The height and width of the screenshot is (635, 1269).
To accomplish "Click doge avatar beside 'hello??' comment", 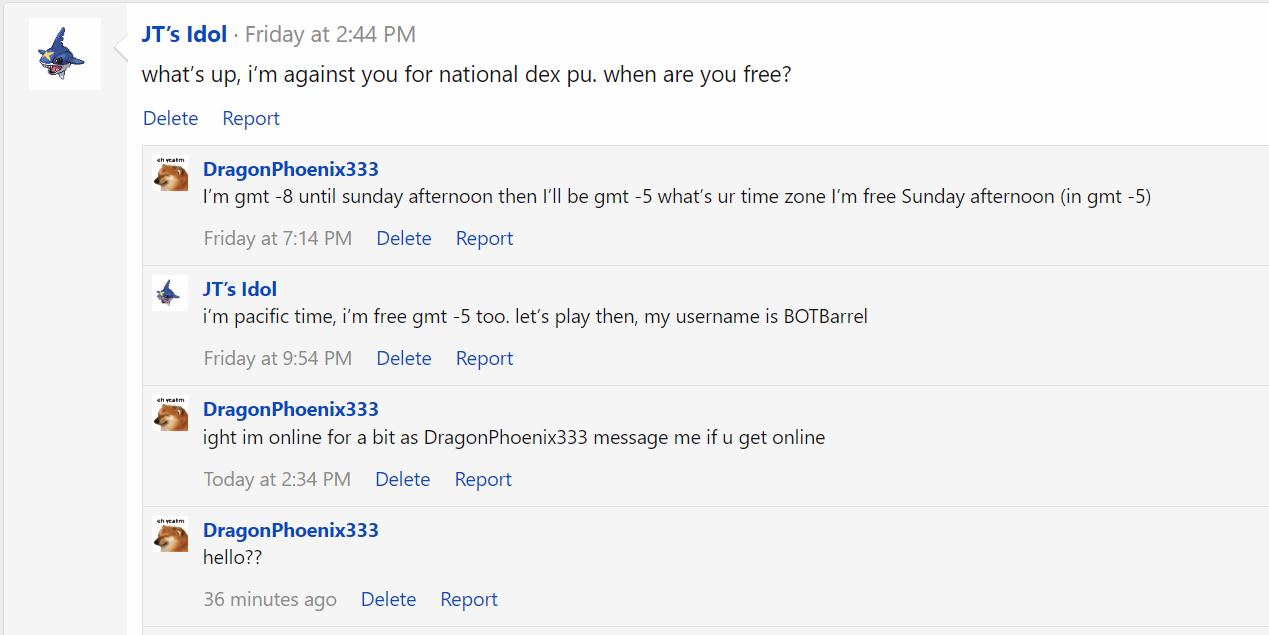I will click(x=170, y=534).
